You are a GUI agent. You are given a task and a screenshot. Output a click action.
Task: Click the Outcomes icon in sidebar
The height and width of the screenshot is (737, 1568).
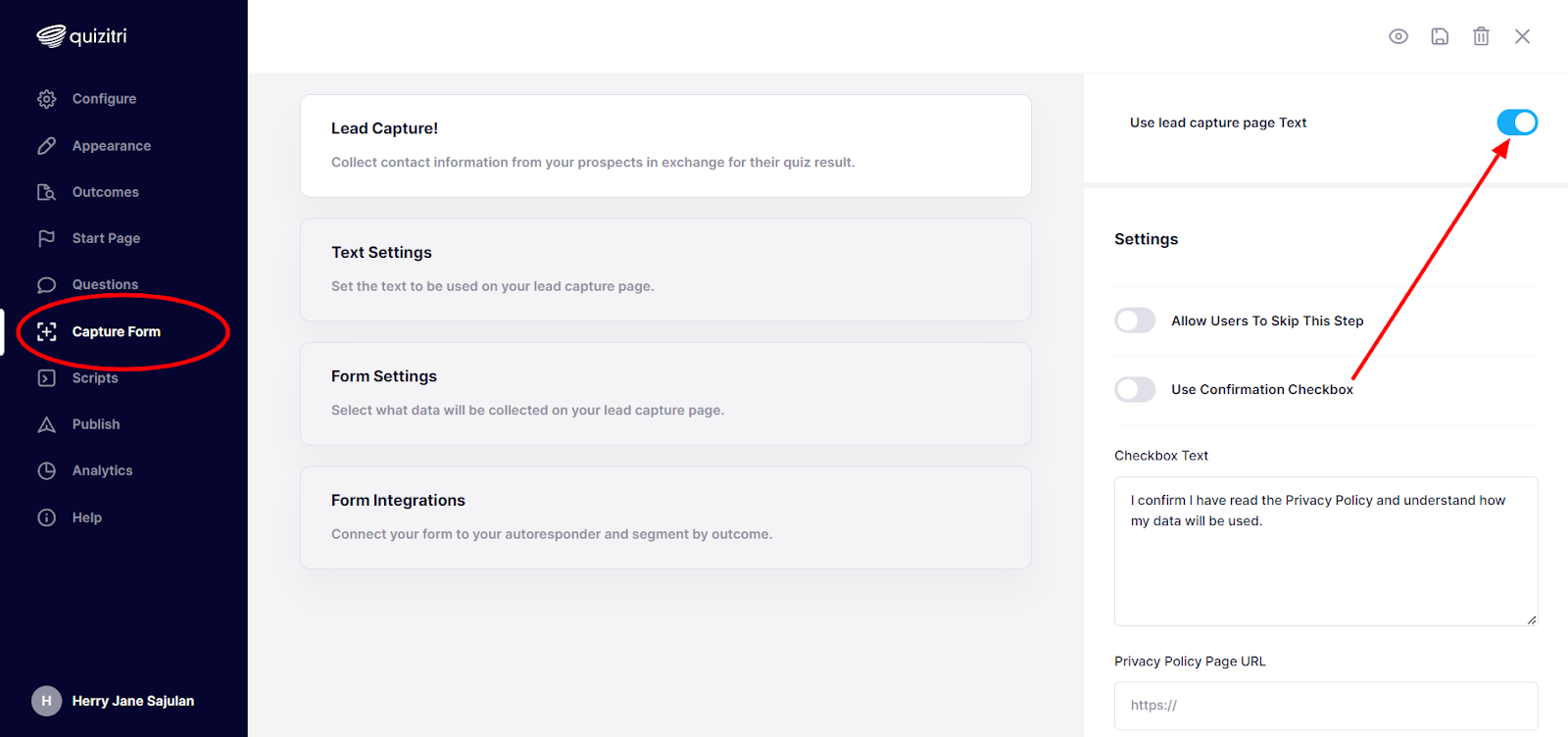click(x=46, y=192)
